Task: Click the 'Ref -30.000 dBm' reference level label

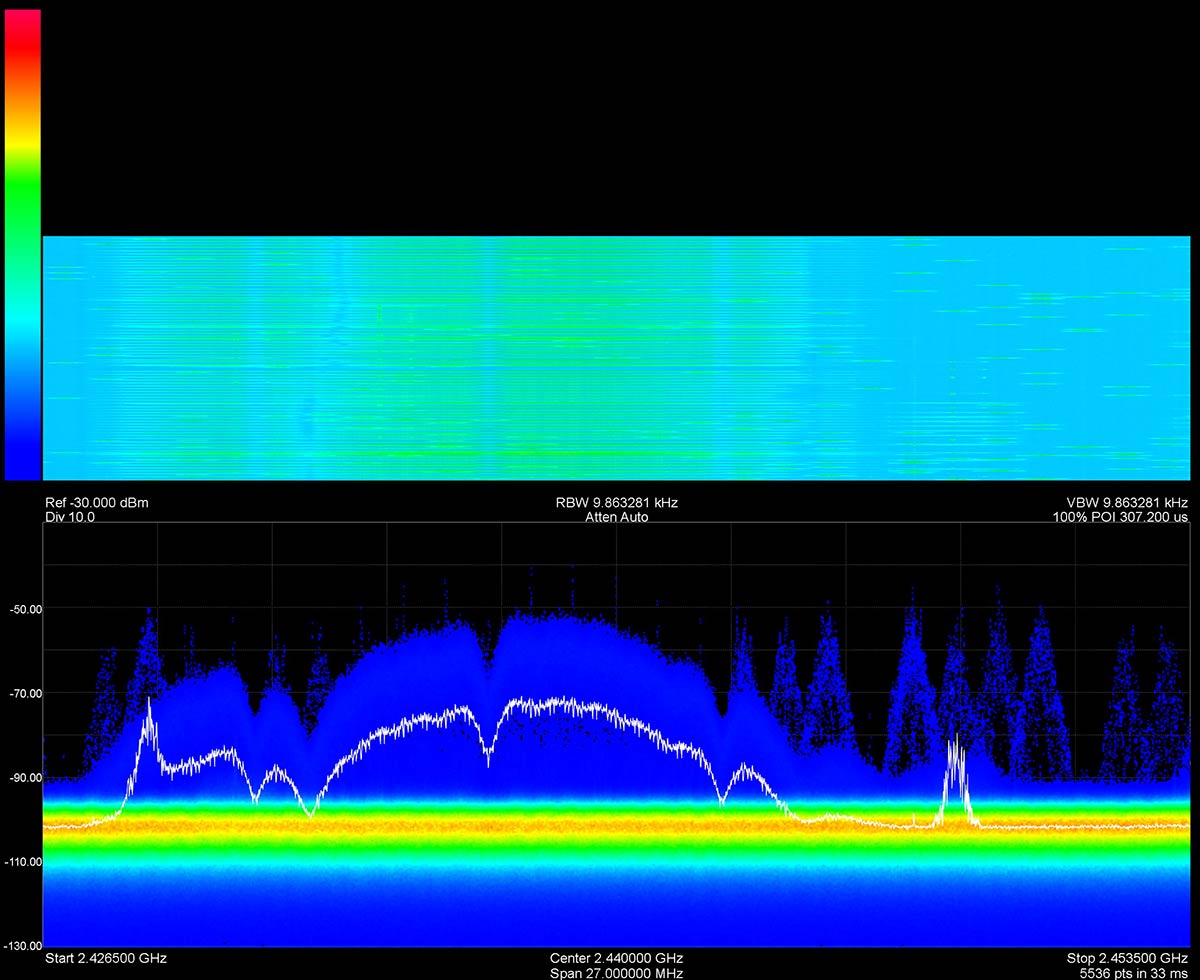Action: click(97, 502)
